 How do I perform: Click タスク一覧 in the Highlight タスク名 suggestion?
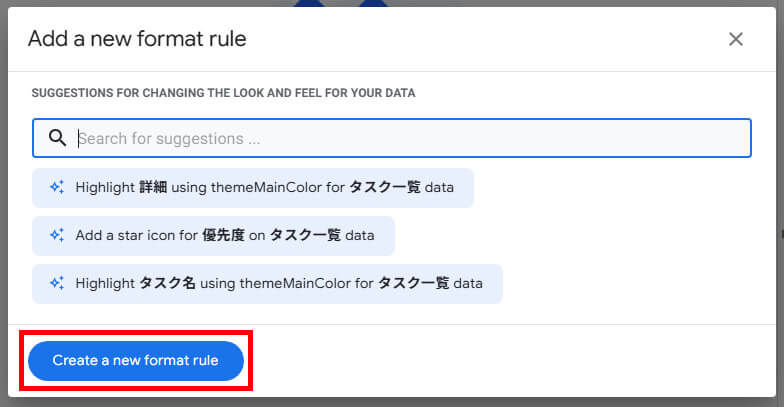[413, 283]
